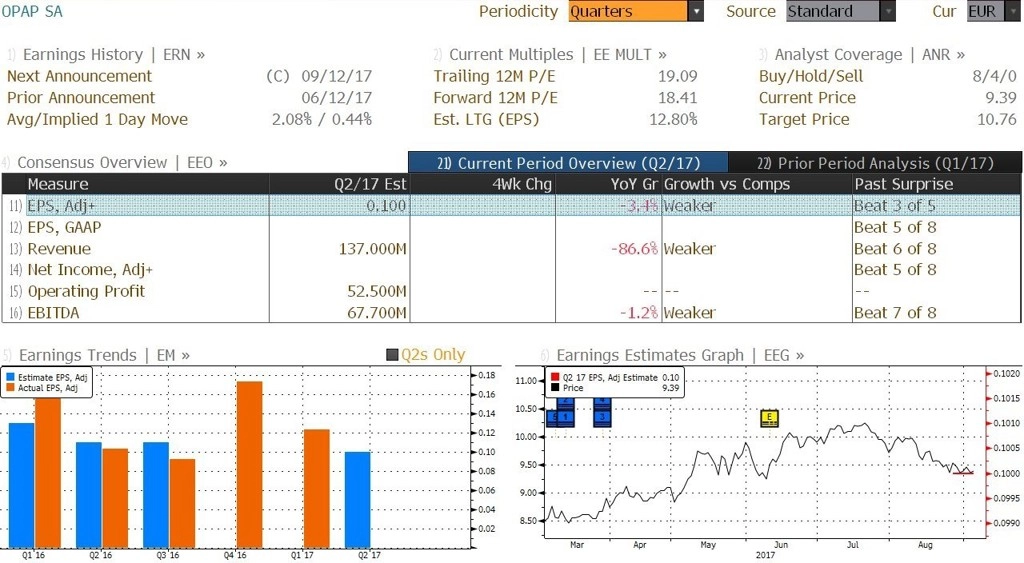Select the EPS, GAAP row
Viewport: 1024px width, 563px height.
511,227
